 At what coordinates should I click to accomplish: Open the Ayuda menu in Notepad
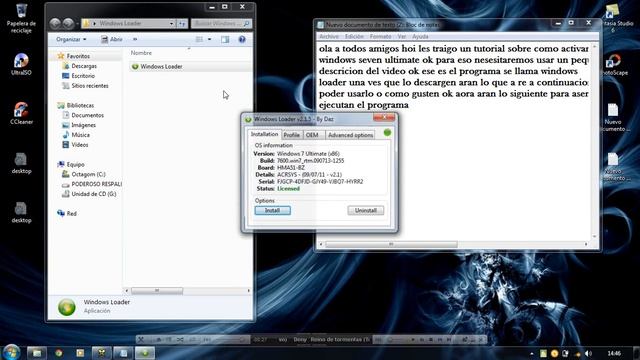click(420, 36)
